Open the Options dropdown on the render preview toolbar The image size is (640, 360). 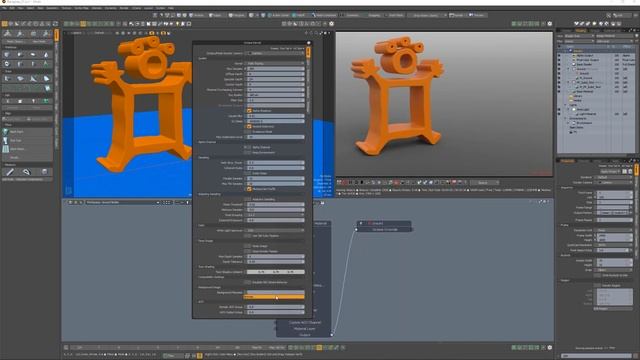[x=484, y=182]
